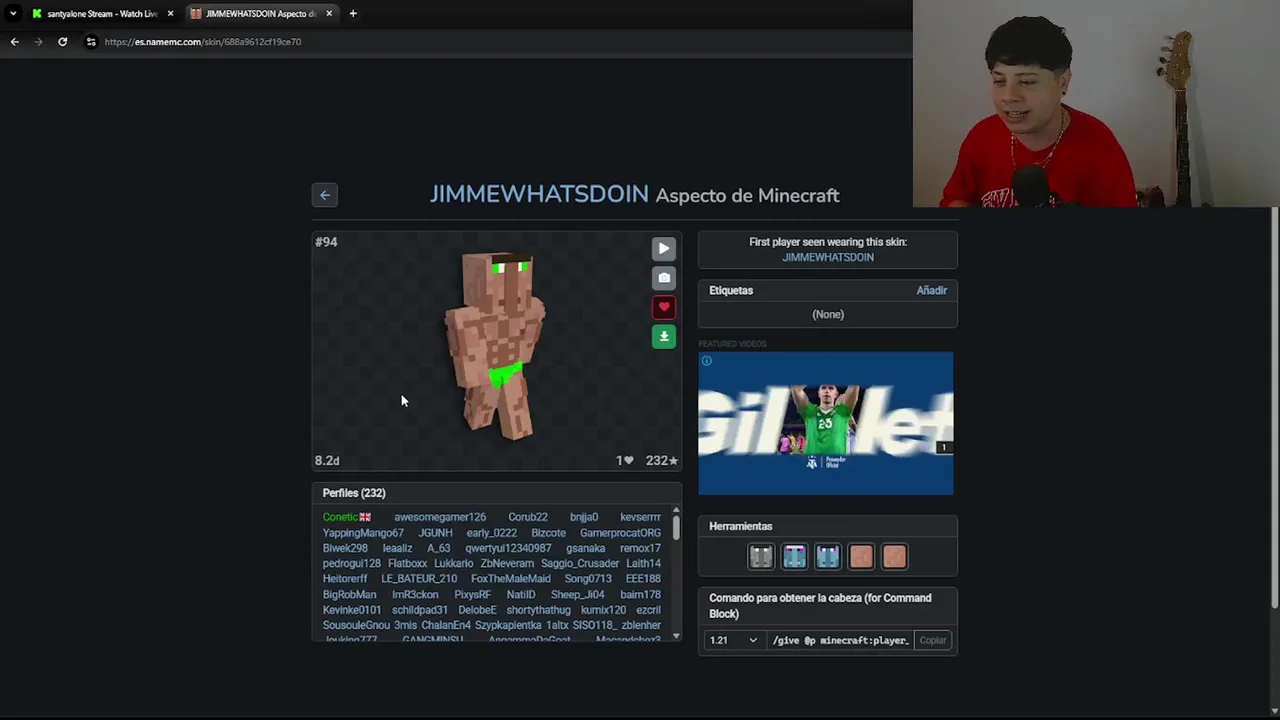This screenshot has height=720, width=1280.
Task: Click the Herramientas heading
Action: click(x=741, y=526)
